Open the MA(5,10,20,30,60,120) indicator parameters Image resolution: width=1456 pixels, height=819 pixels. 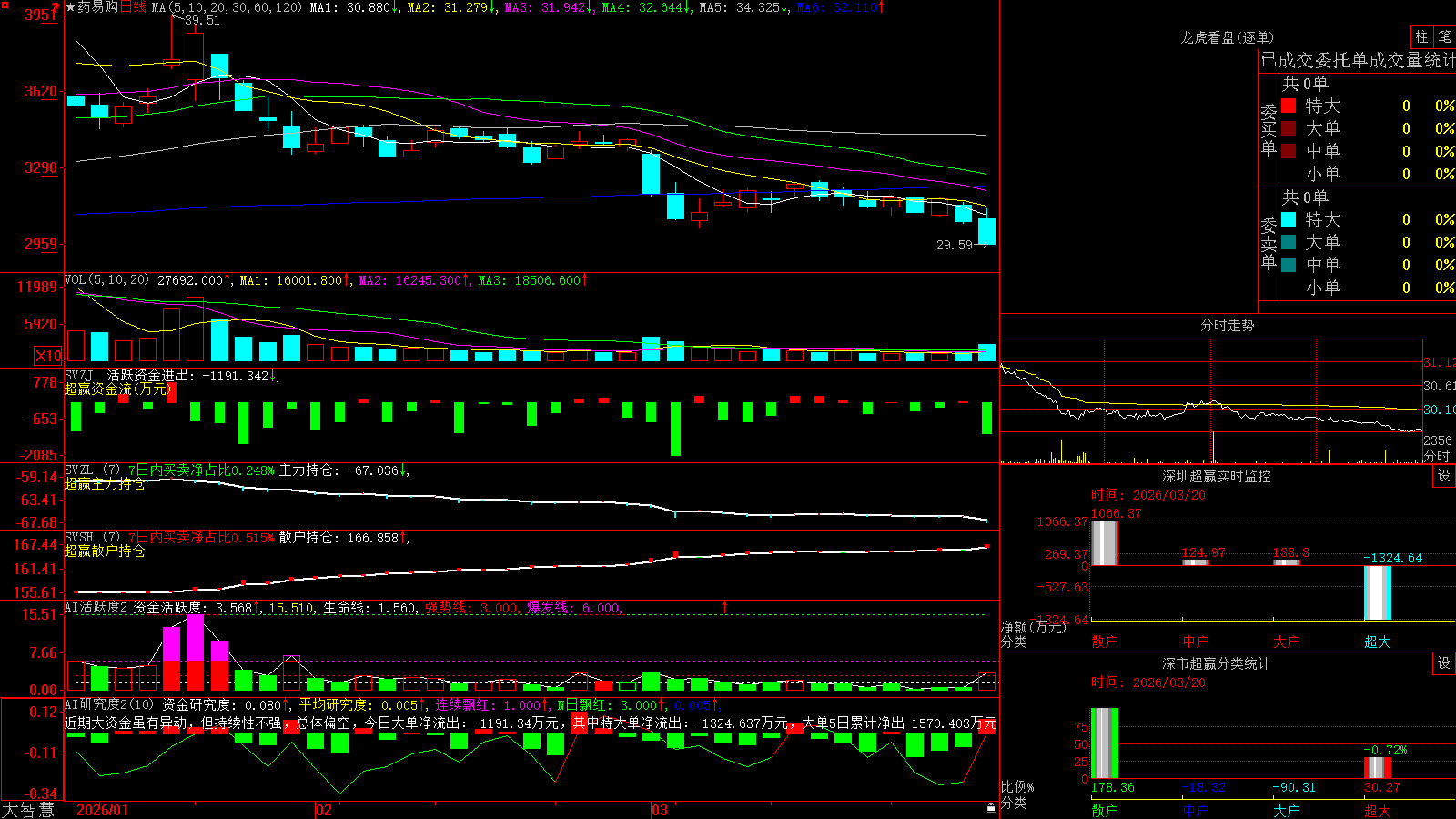pyautogui.click(x=227, y=7)
